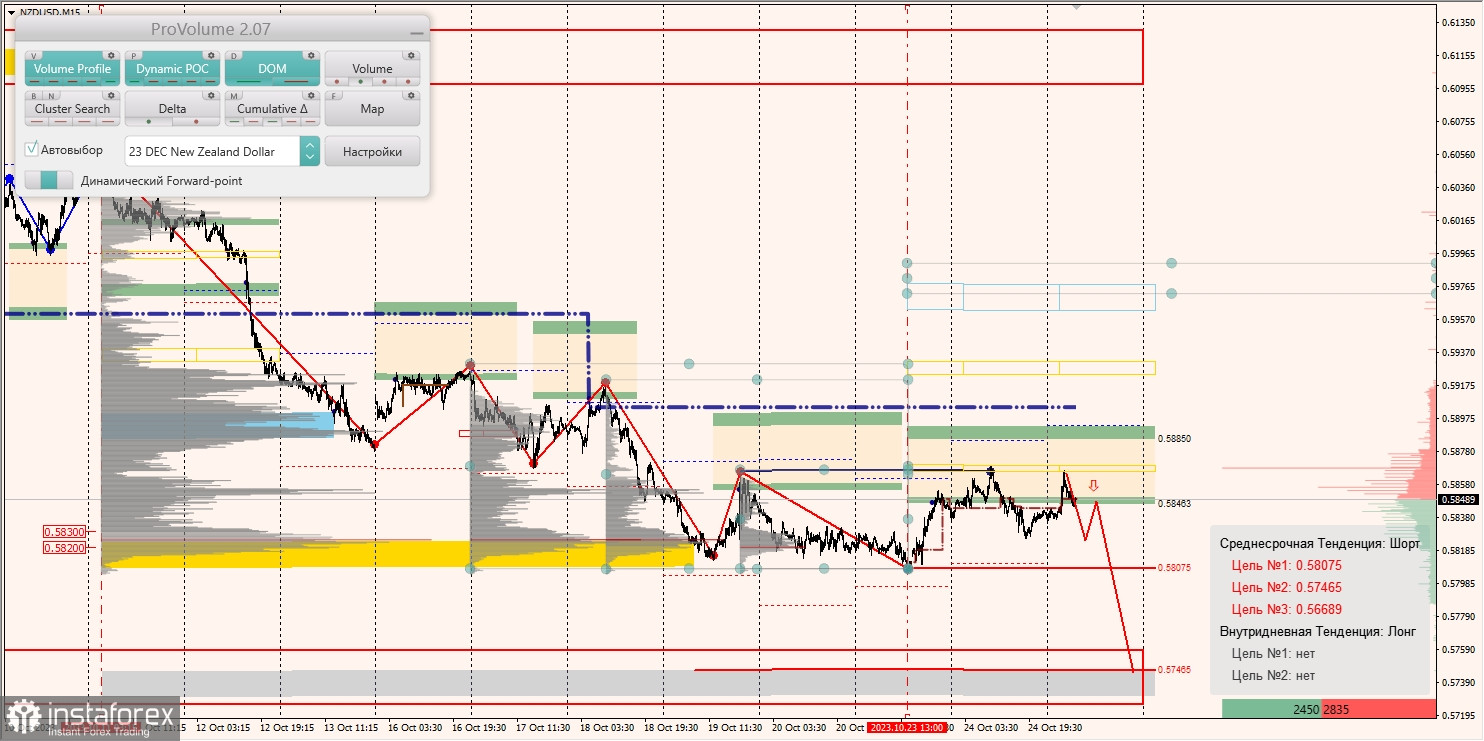Minimize the ProVolume 2.07 panel

[417, 33]
